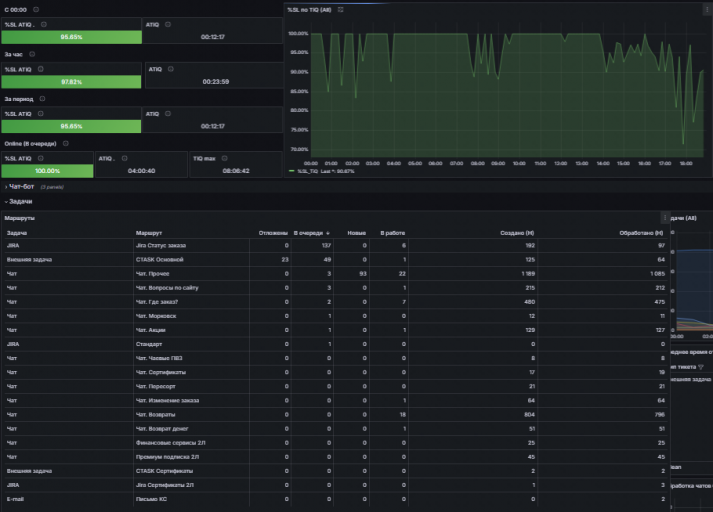Click the 97.82% green gauge bar
This screenshot has width=713, height=512.
(x=71, y=82)
